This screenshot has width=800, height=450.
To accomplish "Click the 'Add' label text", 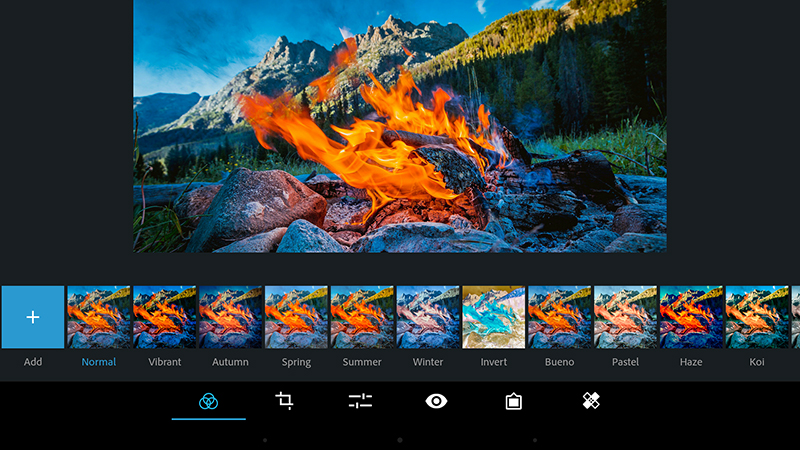I will [x=33, y=362].
